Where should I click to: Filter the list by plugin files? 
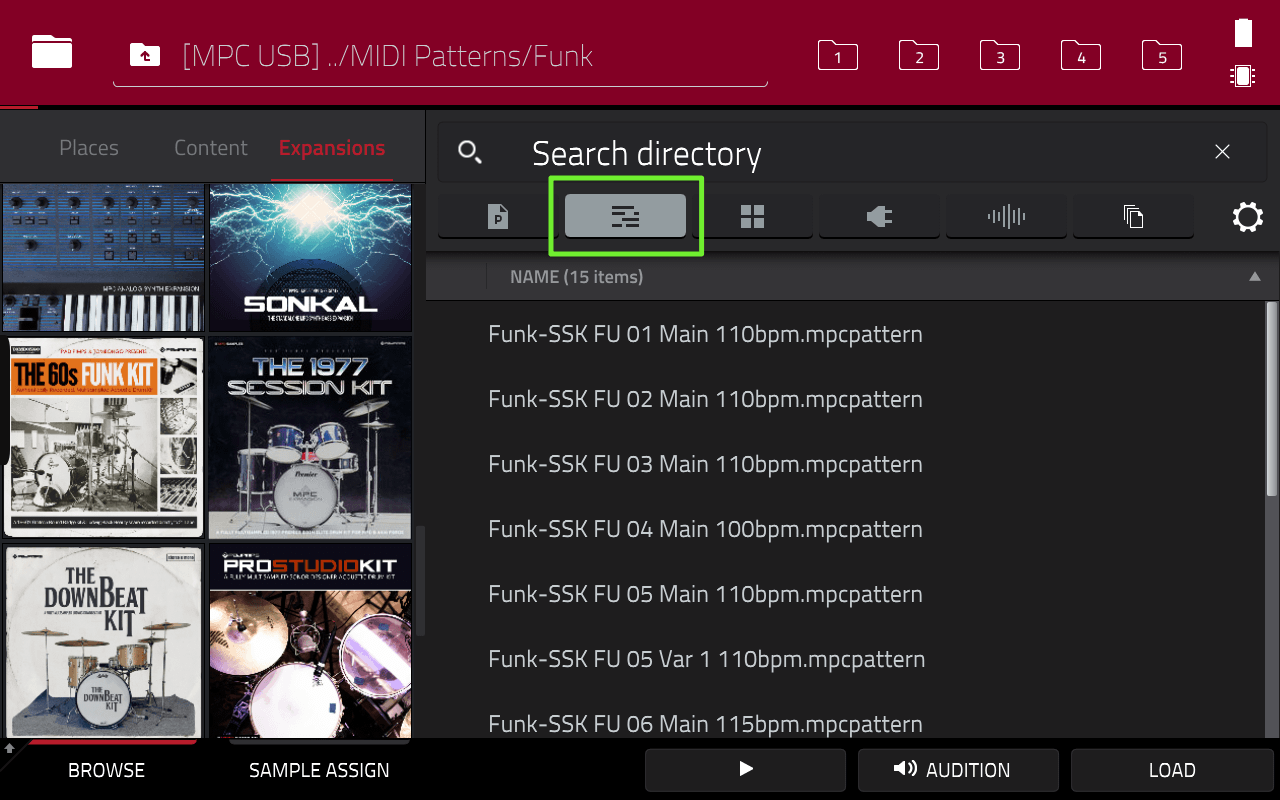pyautogui.click(x=879, y=216)
